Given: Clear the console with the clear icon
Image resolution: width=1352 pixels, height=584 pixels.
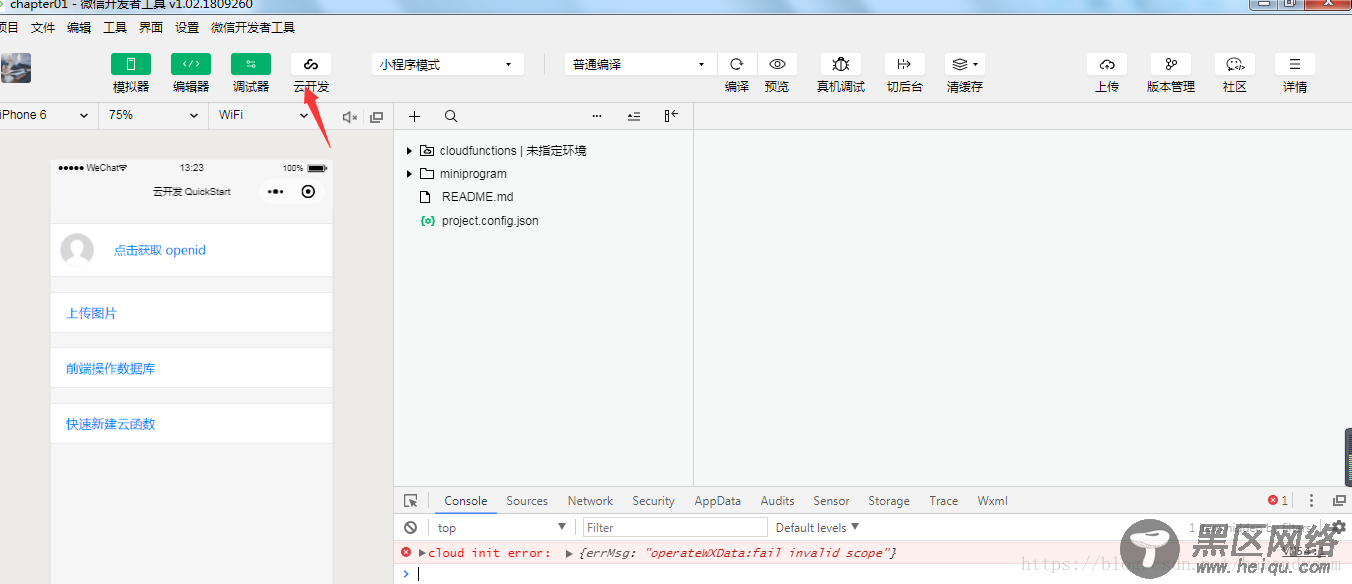Looking at the screenshot, I should (411, 528).
